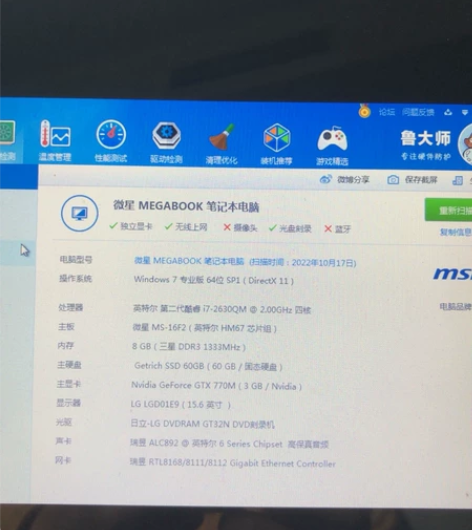Open 问题反馈 feedback link
This screenshot has width=472, height=530.
pos(418,112)
